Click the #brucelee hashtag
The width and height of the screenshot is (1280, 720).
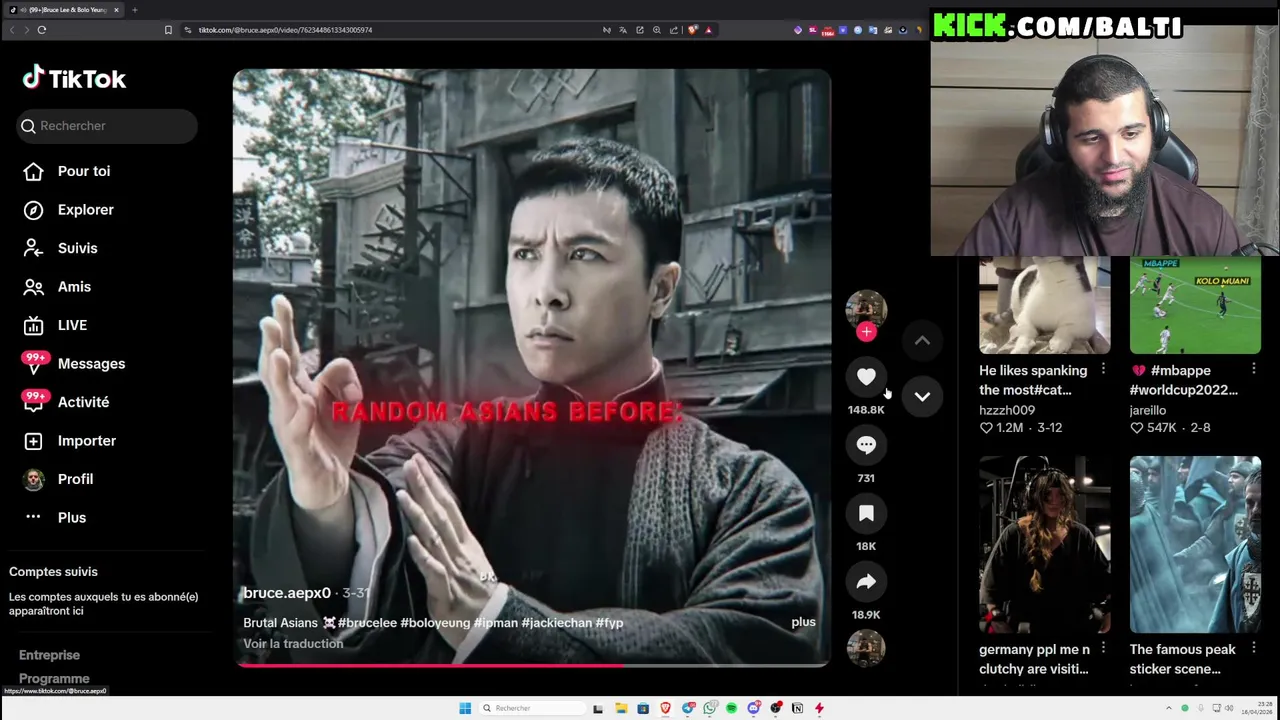367,623
